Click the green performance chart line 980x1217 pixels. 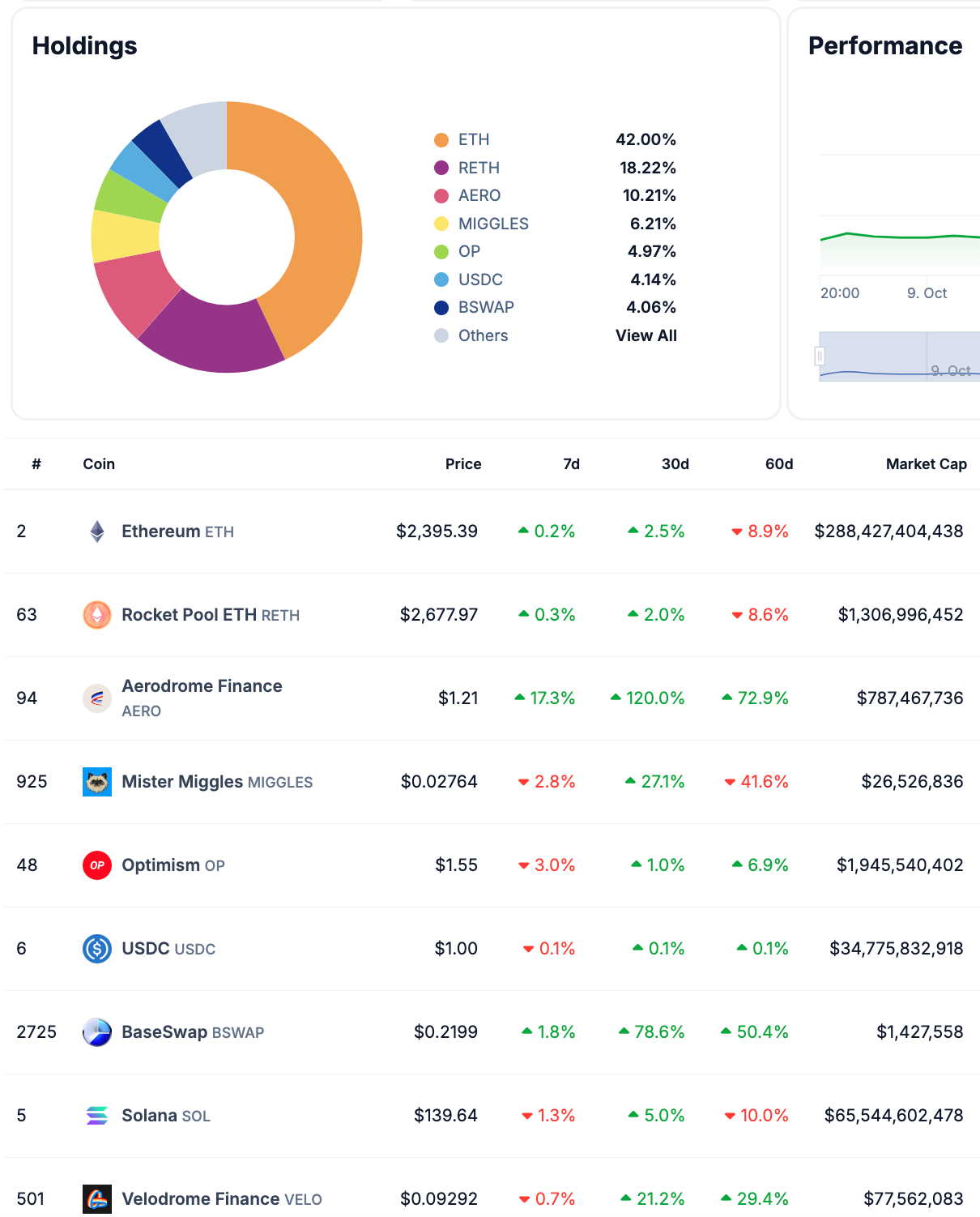pos(899,237)
